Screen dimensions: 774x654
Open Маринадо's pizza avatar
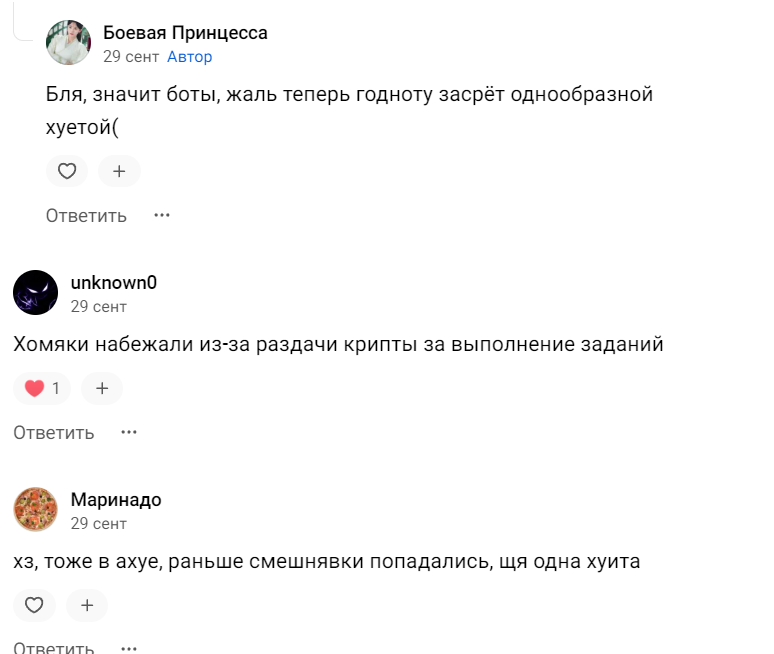35,509
